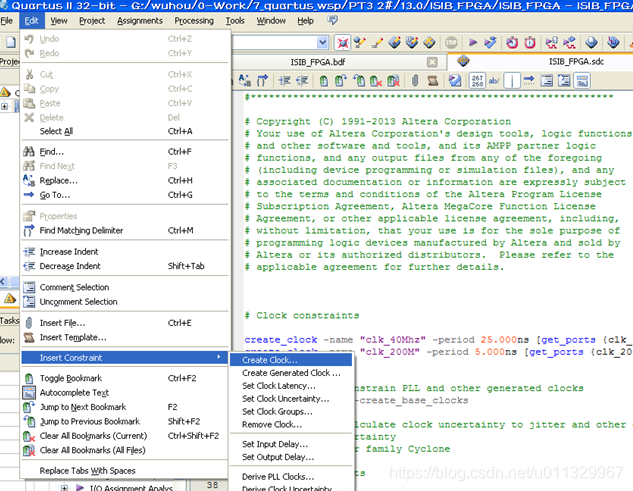Open the Processing menu

(194, 21)
